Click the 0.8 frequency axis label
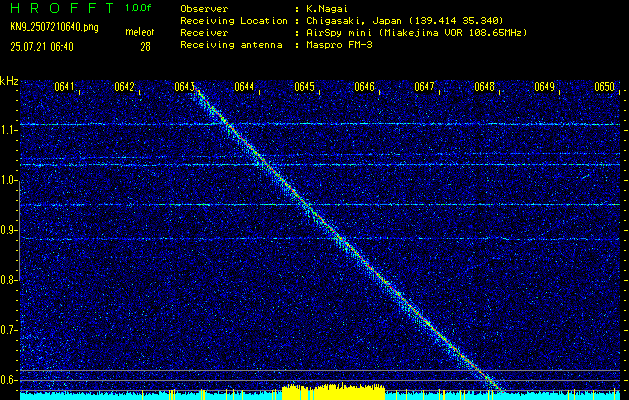The height and width of the screenshot is (400, 629). 8,280
